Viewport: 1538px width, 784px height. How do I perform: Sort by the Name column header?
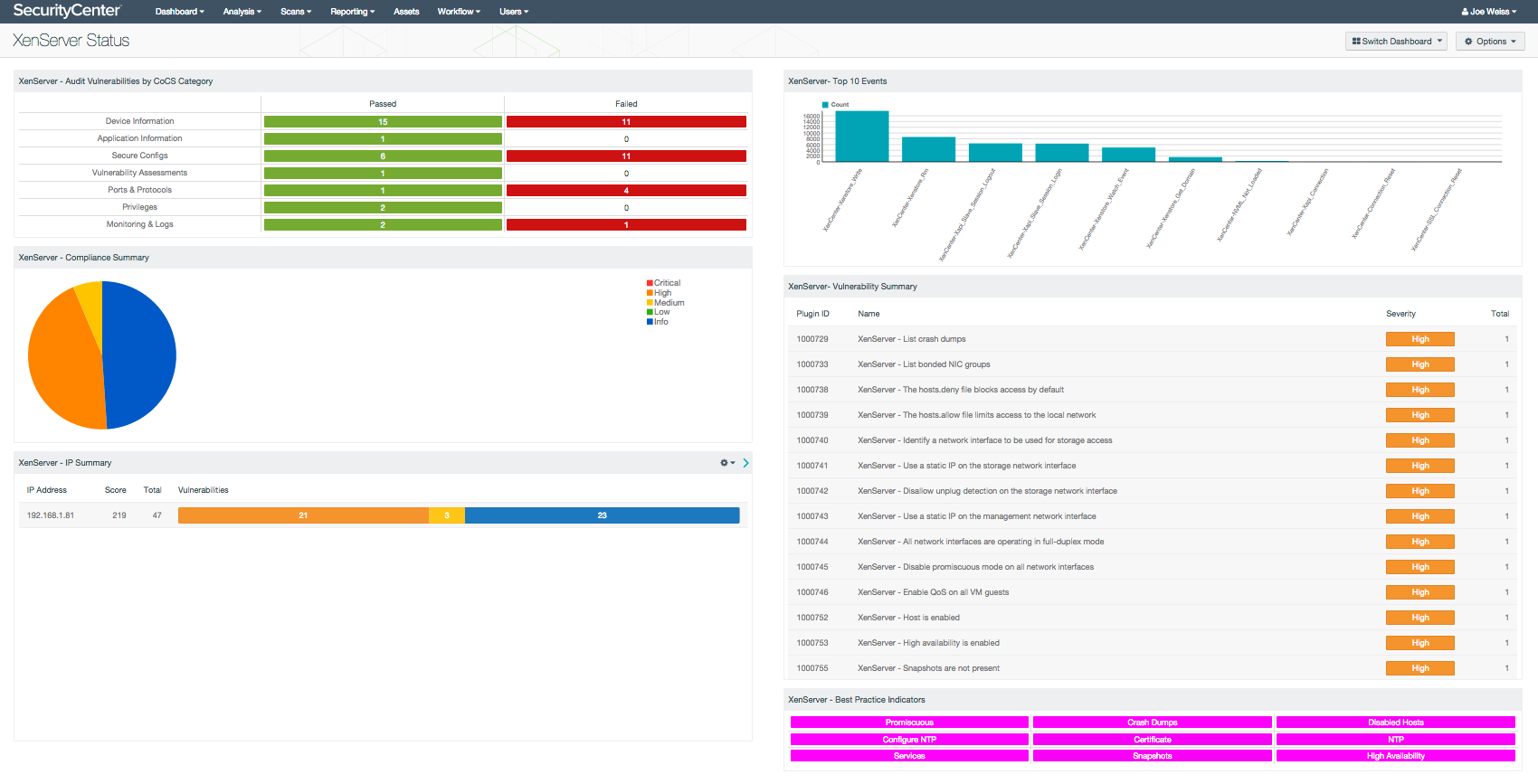(x=869, y=314)
